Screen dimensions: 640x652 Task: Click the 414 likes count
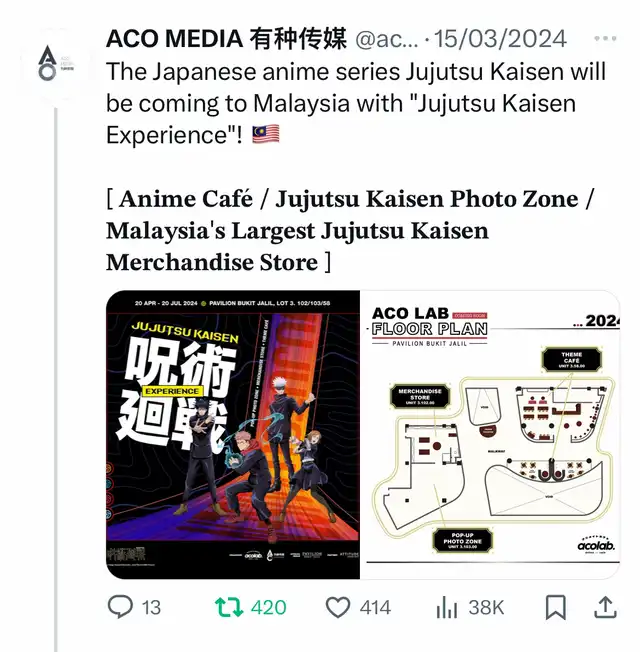376,608
